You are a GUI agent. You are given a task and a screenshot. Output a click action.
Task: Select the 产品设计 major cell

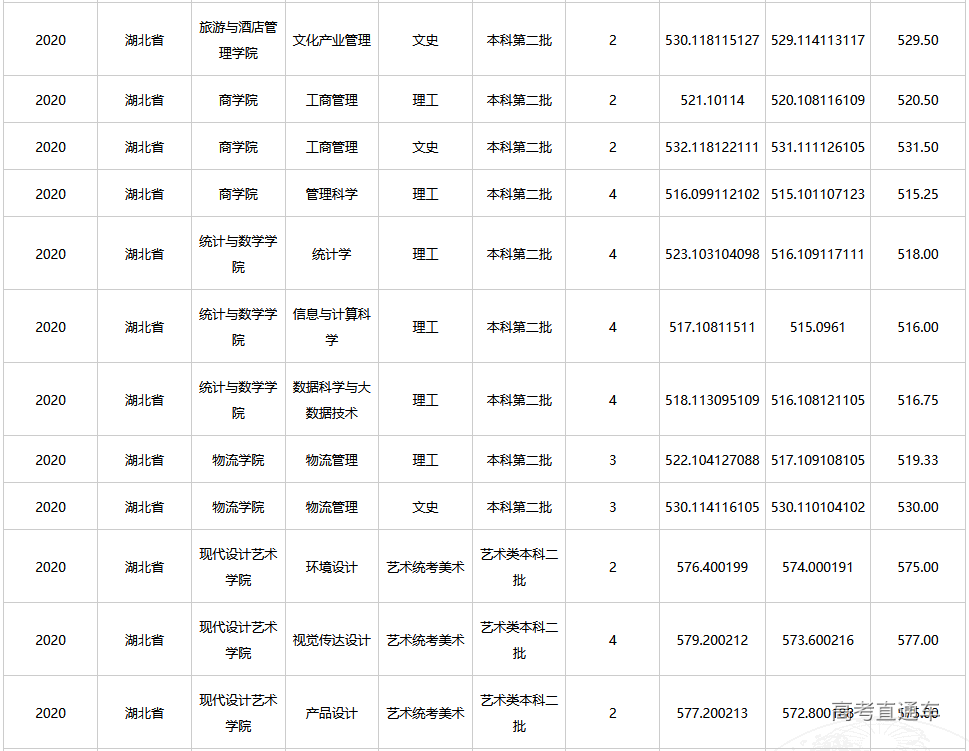[332, 711]
